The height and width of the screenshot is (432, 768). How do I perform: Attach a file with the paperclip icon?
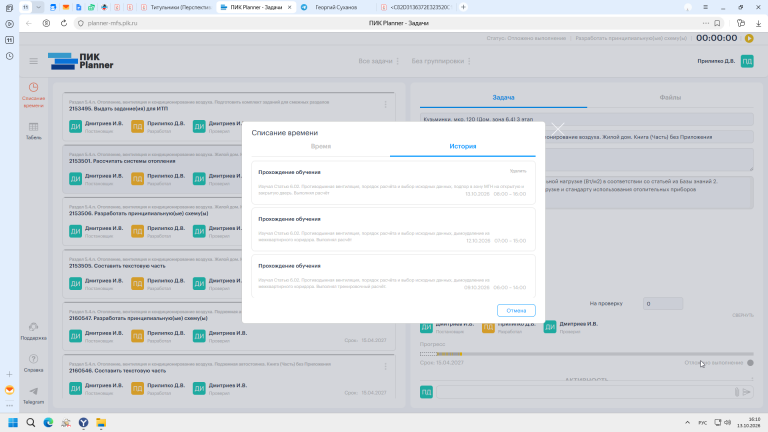pyautogui.click(x=736, y=392)
